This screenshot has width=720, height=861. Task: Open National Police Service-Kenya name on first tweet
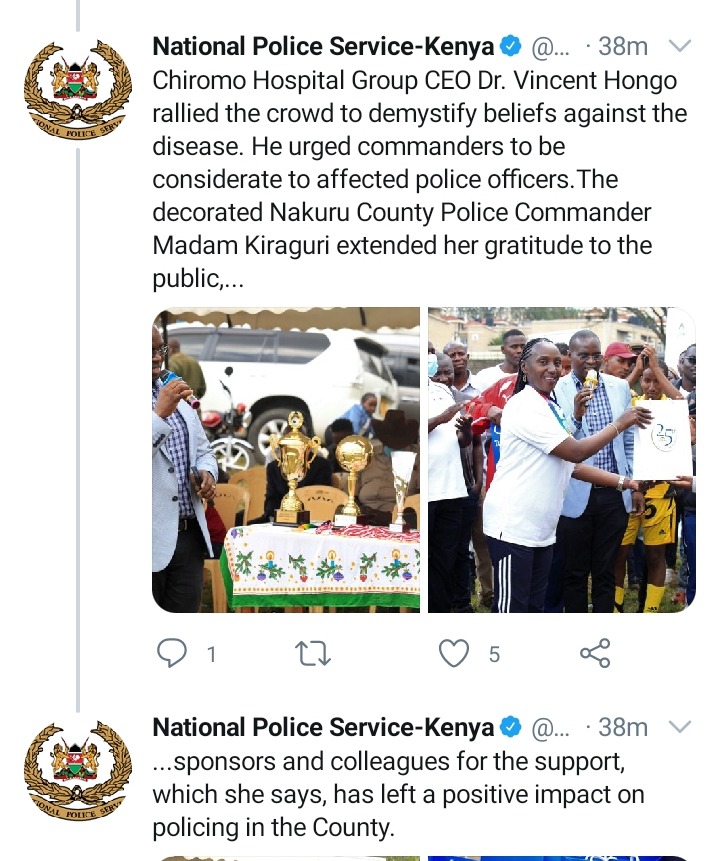[x=323, y=47]
